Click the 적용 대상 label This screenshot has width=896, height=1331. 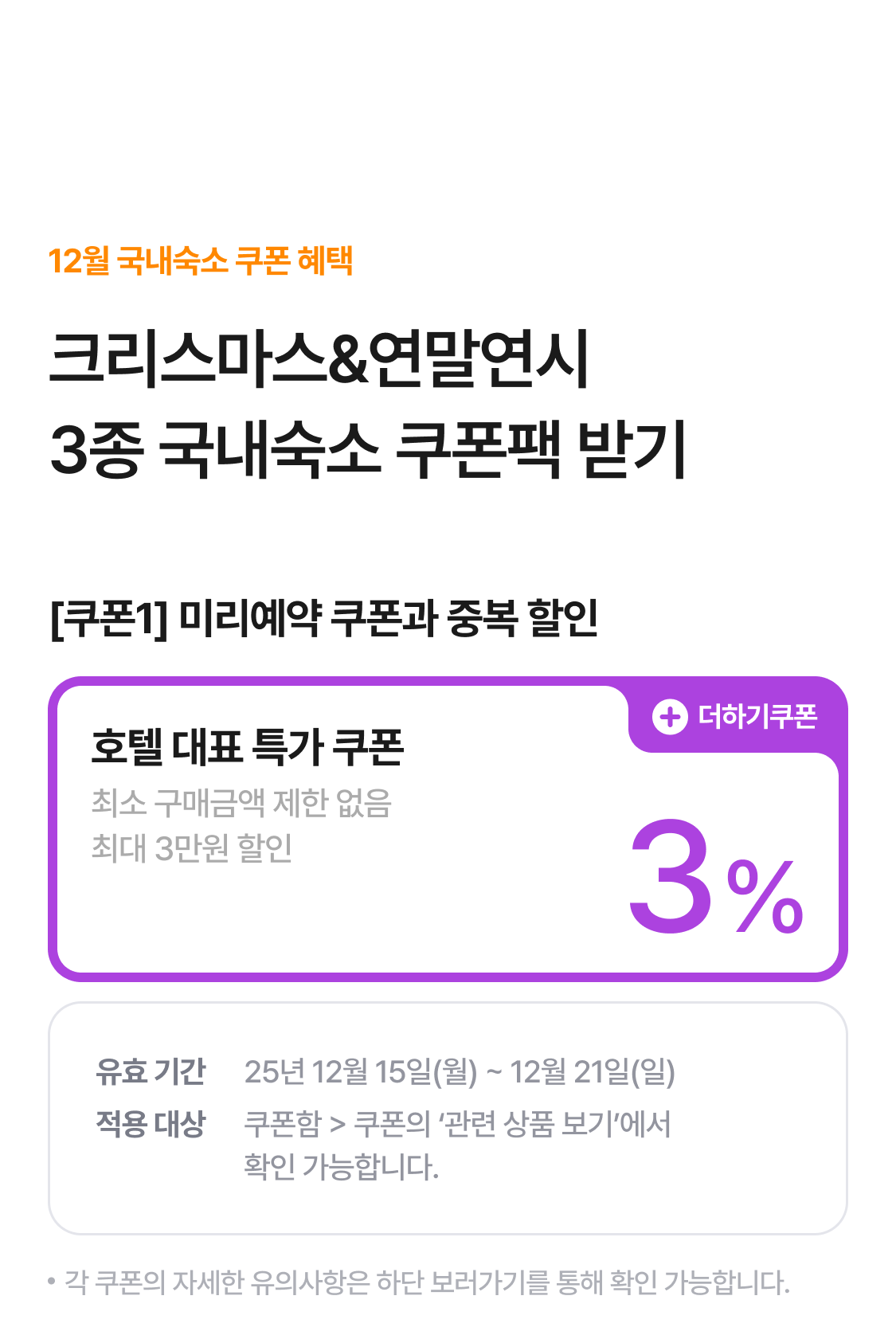151,1124
